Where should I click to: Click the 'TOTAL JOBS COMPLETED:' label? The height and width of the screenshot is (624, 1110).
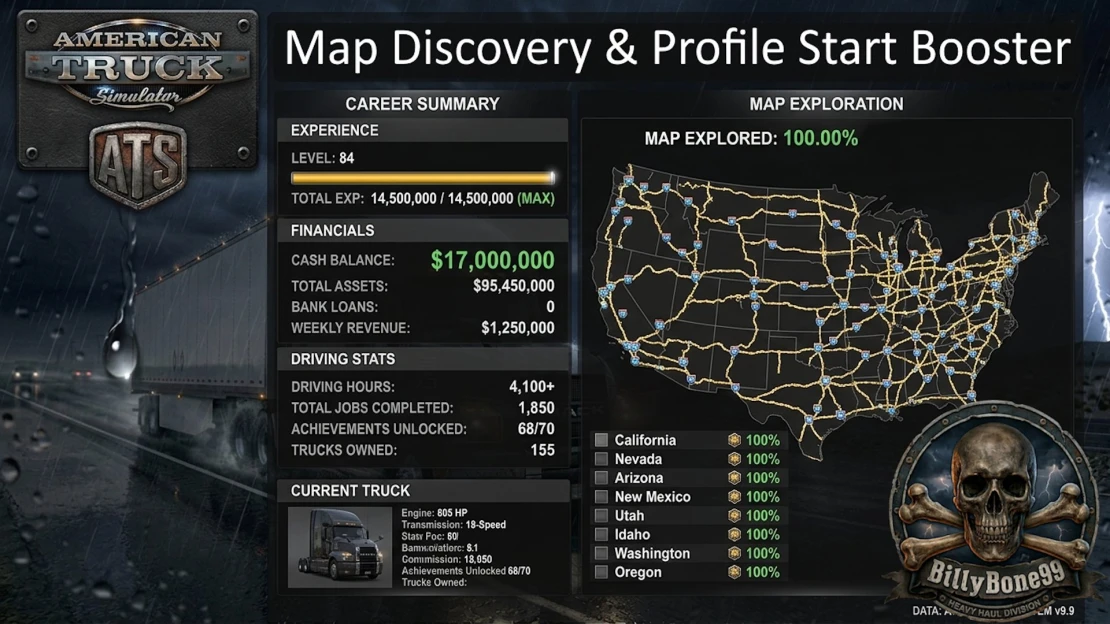click(372, 408)
